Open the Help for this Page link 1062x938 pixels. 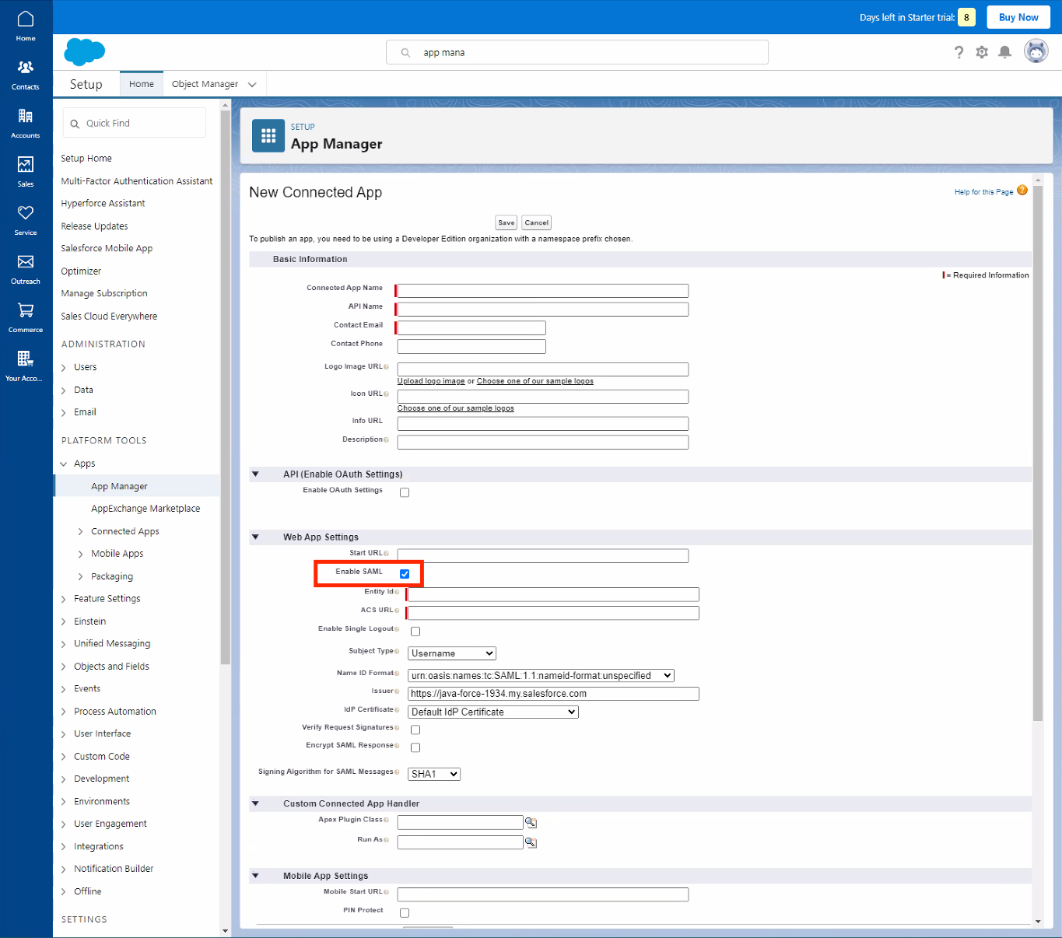click(x=983, y=192)
